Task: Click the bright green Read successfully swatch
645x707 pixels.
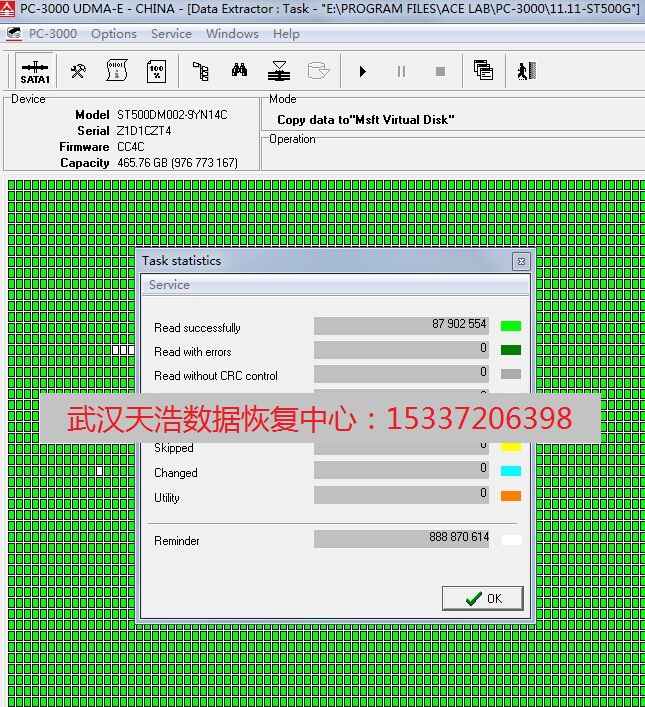Action: point(511,326)
